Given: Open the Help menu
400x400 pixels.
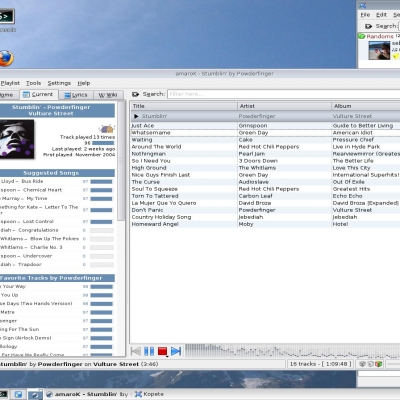Looking at the screenshot, I should 84,83.
